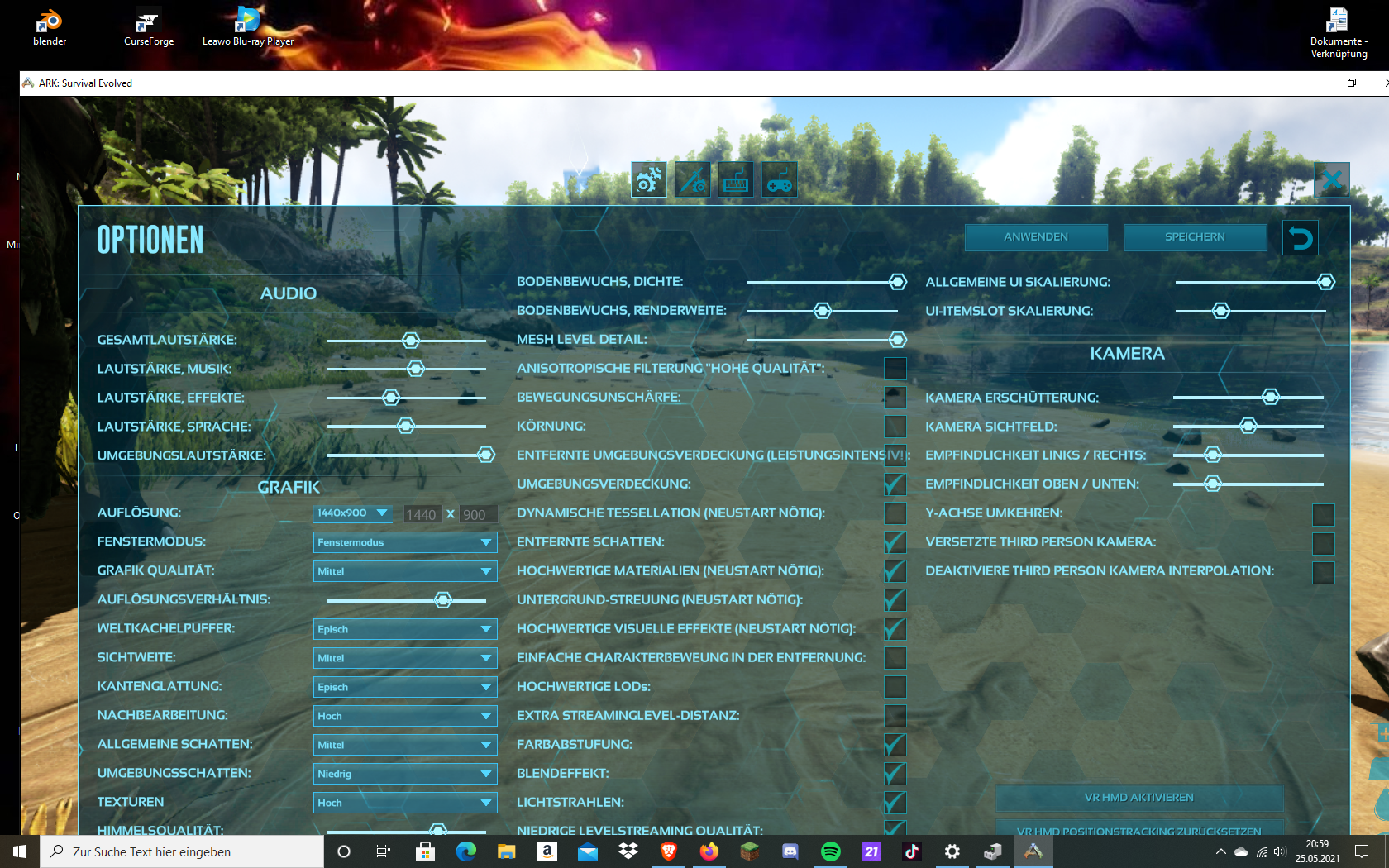1389x868 pixels.
Task: Open Task View in taskbar
Action: pos(384,851)
